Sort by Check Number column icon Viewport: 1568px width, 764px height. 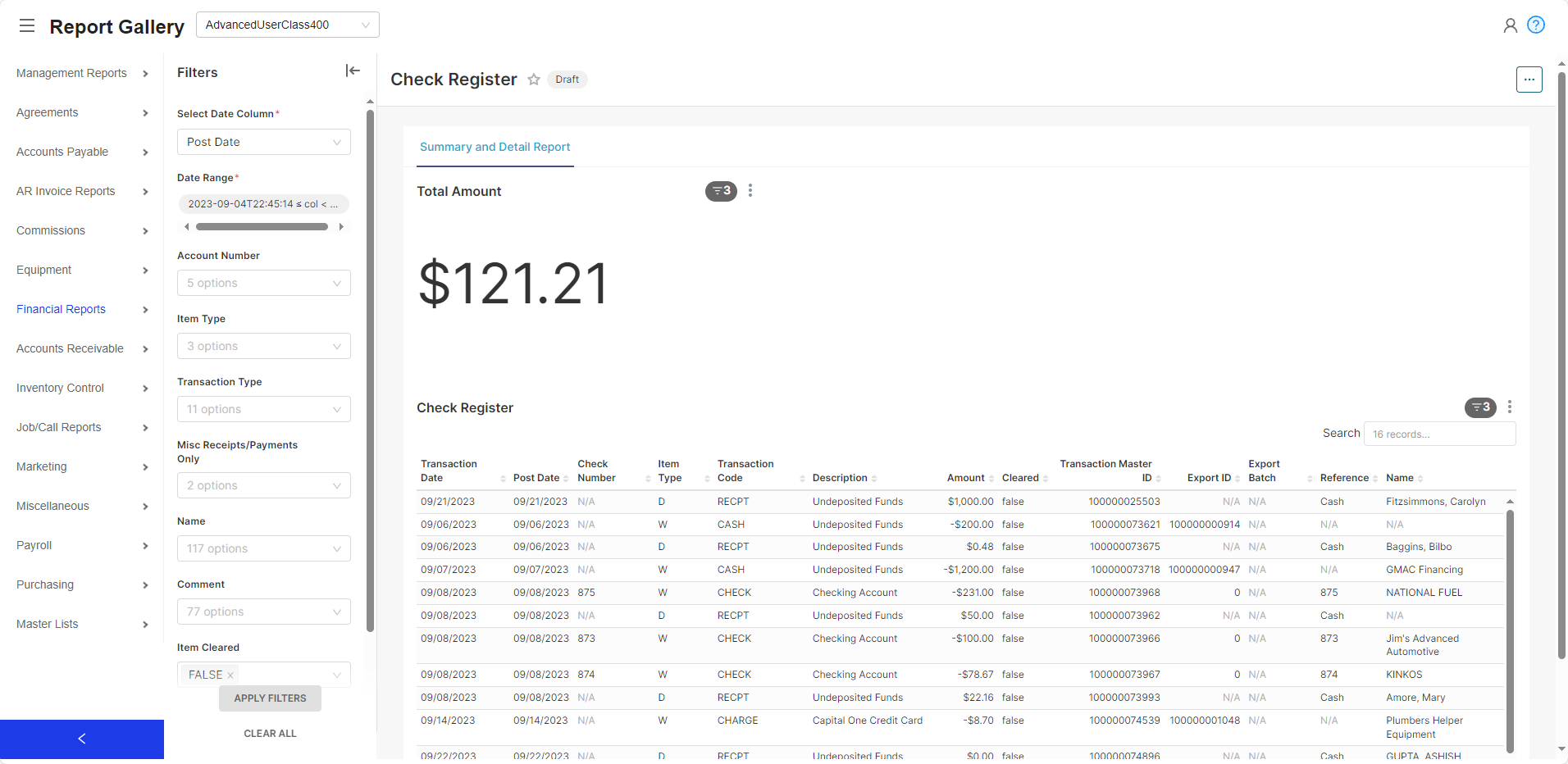click(x=648, y=479)
